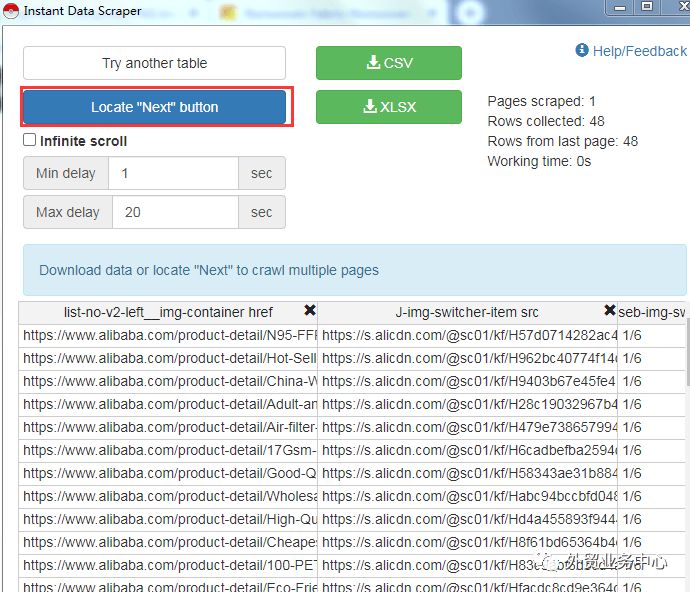
Task: Select the H962bc40774f14 image URL cell
Action: click(467, 358)
